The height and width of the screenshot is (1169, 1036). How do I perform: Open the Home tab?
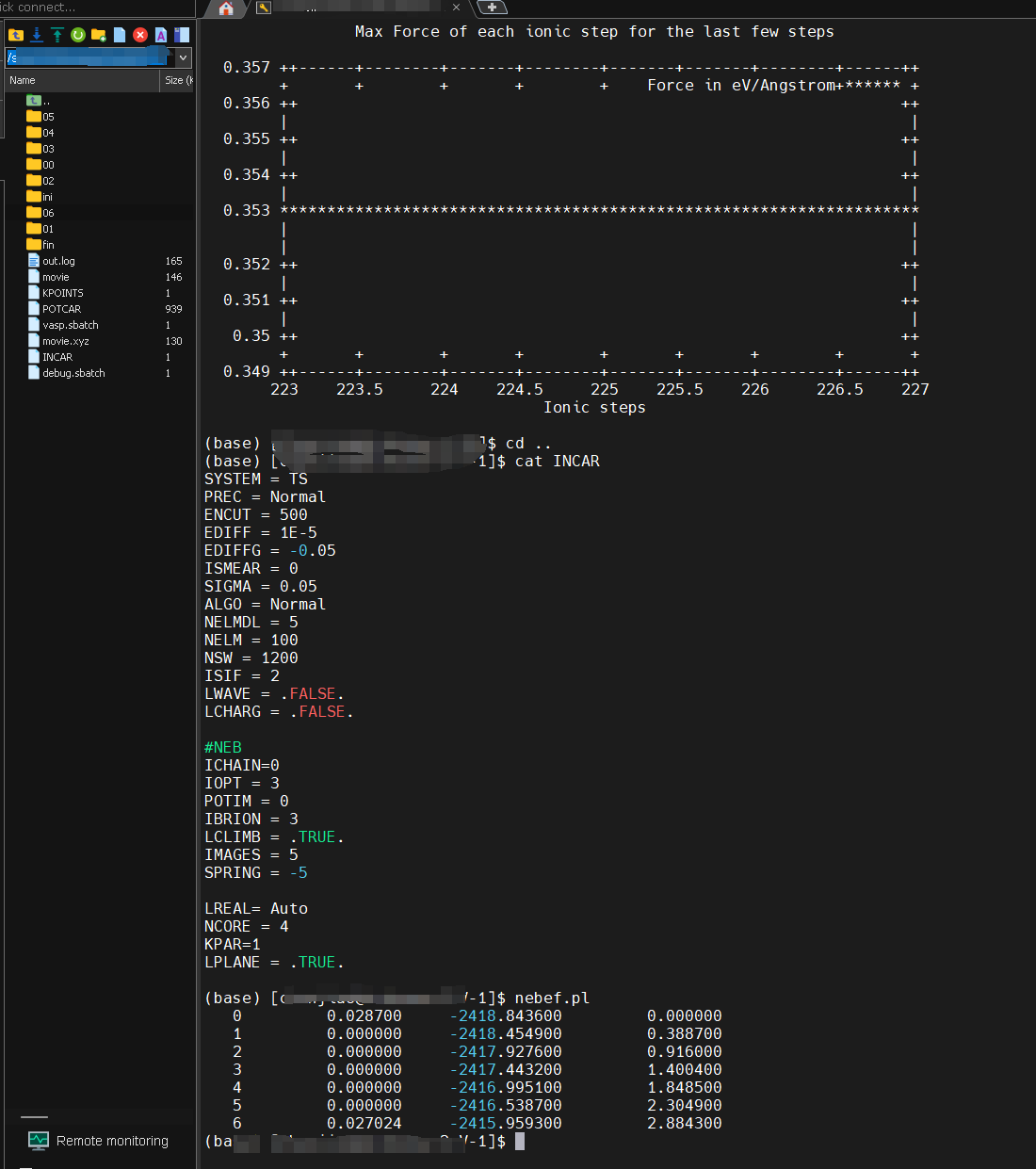pos(226,8)
